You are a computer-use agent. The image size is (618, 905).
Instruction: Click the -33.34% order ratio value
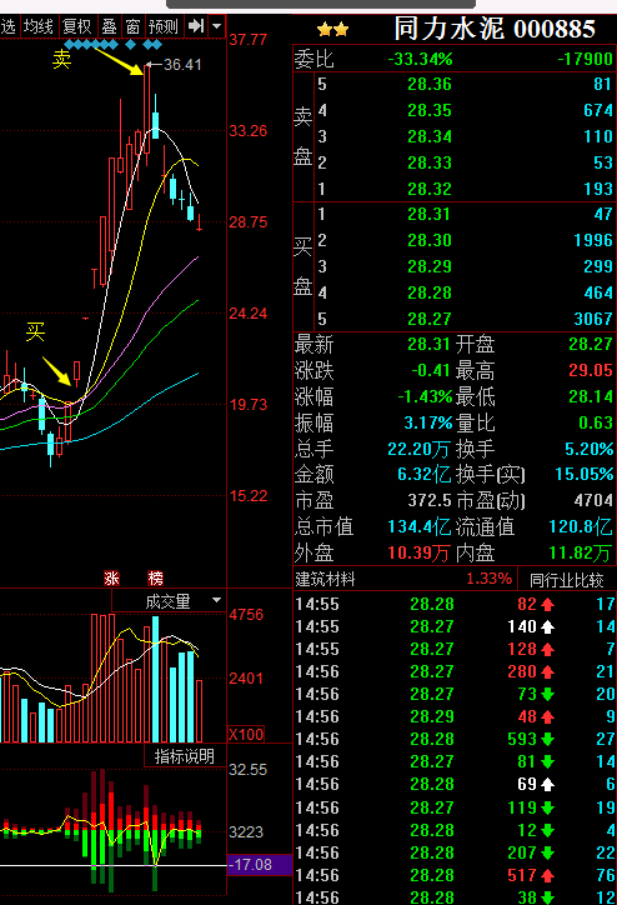click(421, 59)
